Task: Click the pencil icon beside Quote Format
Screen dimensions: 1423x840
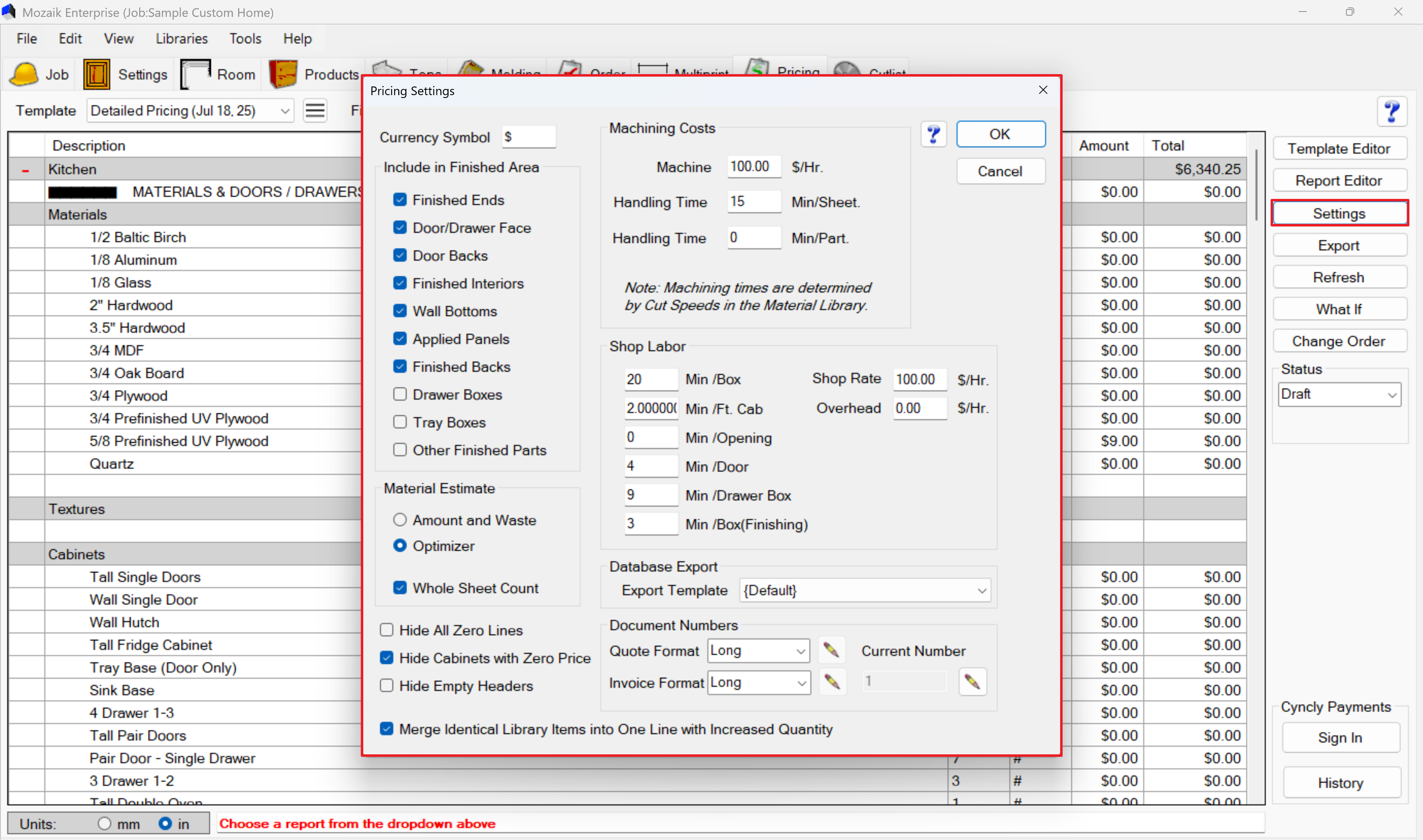Action: [x=831, y=650]
